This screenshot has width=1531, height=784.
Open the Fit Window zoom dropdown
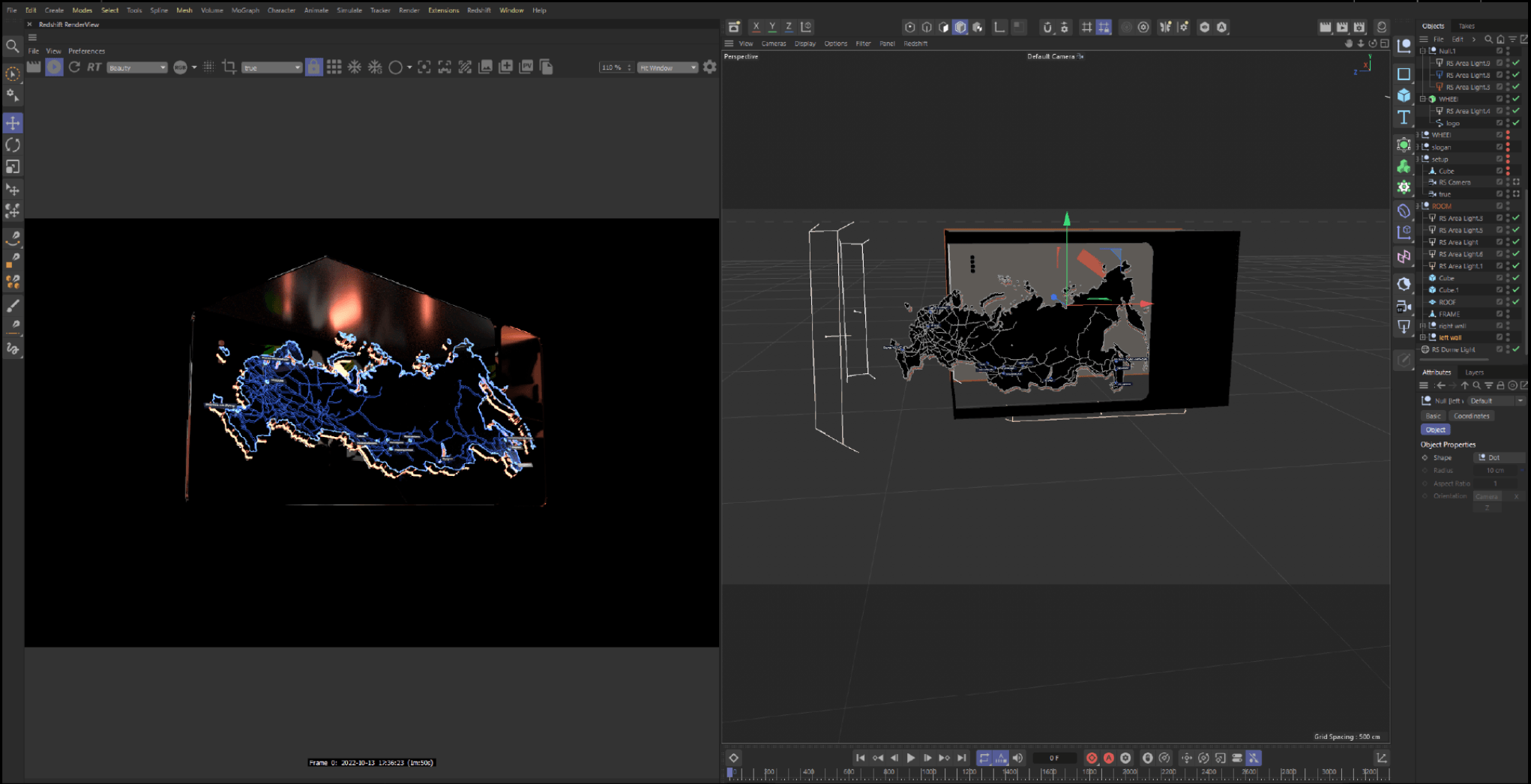pyautogui.click(x=667, y=67)
